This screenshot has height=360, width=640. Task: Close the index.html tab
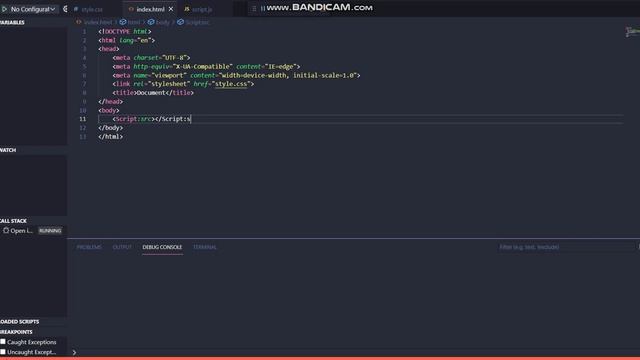(x=171, y=9)
